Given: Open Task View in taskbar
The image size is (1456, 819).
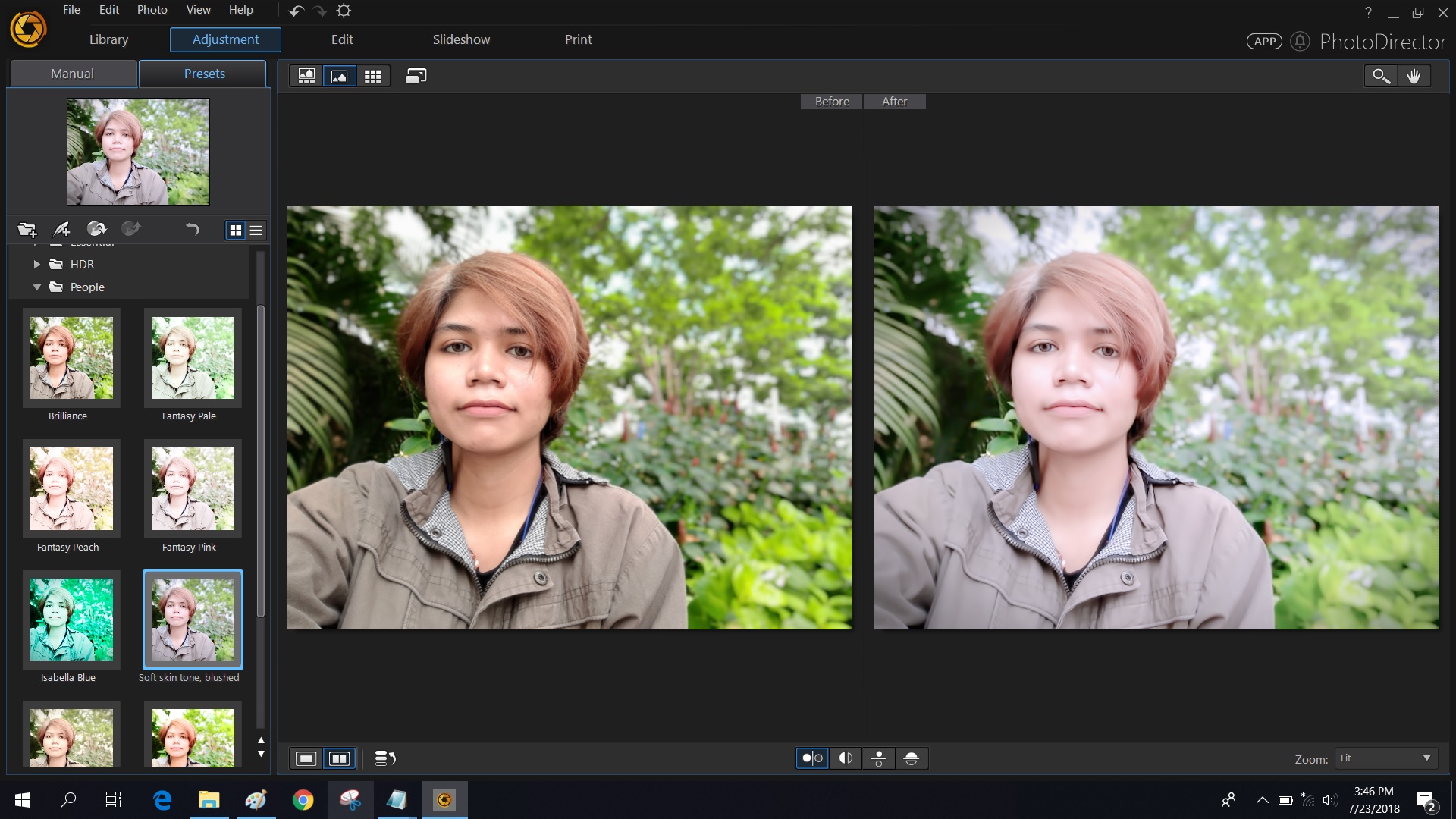Looking at the screenshot, I should click(x=114, y=799).
